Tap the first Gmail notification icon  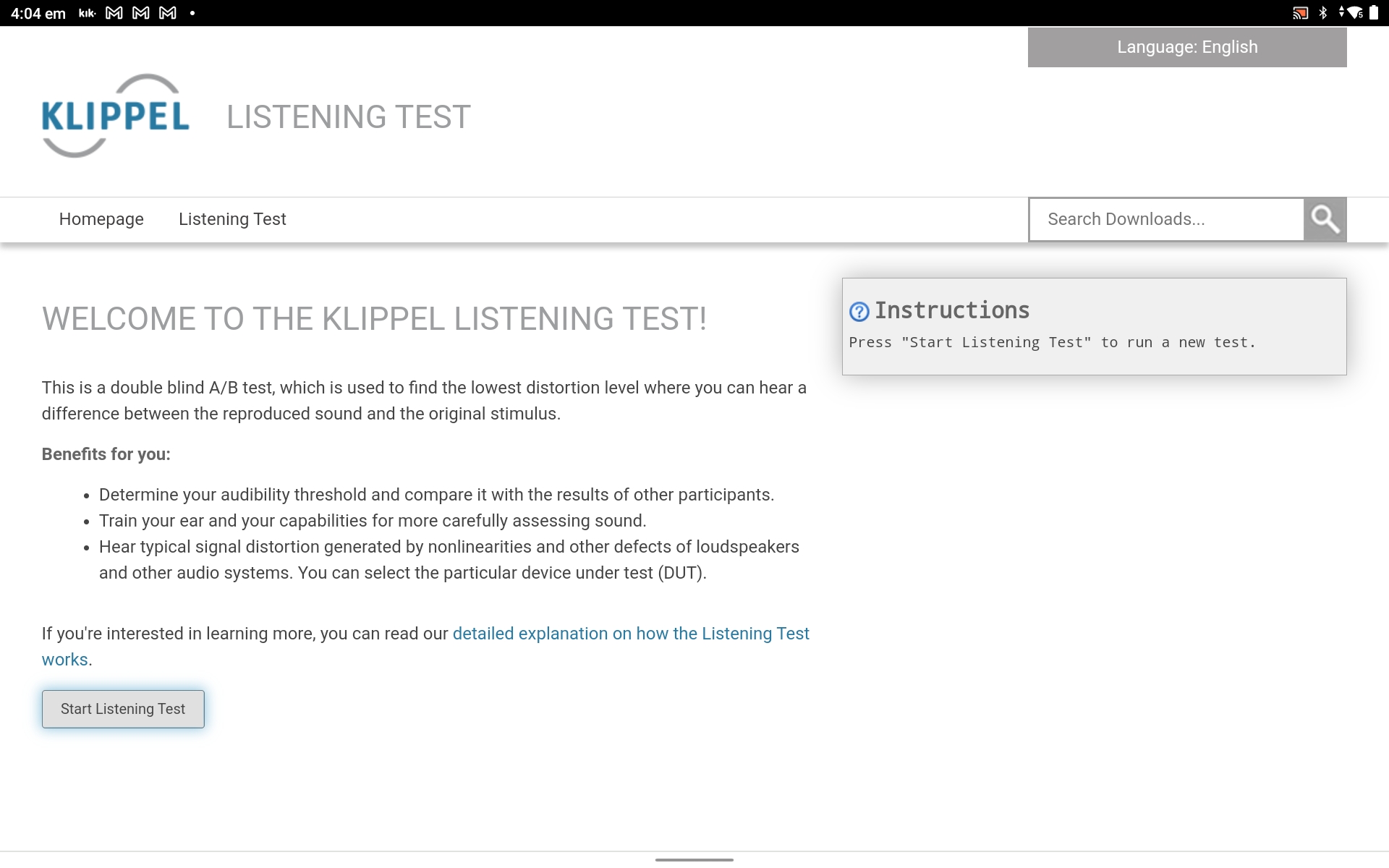[x=114, y=13]
